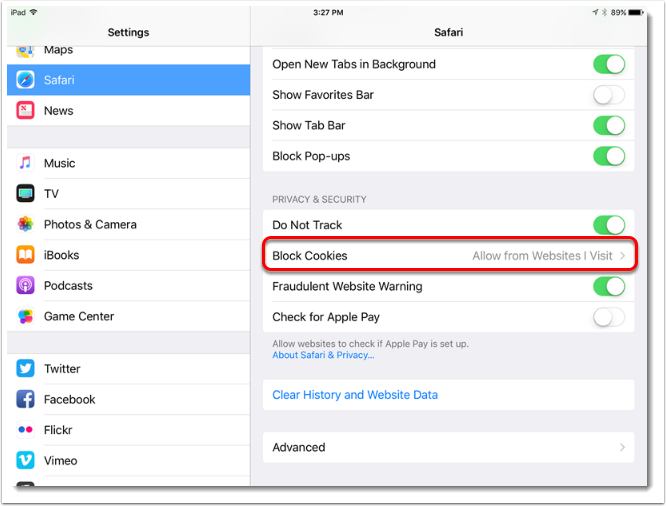Tap the Block Cookies row label

pyautogui.click(x=310, y=256)
